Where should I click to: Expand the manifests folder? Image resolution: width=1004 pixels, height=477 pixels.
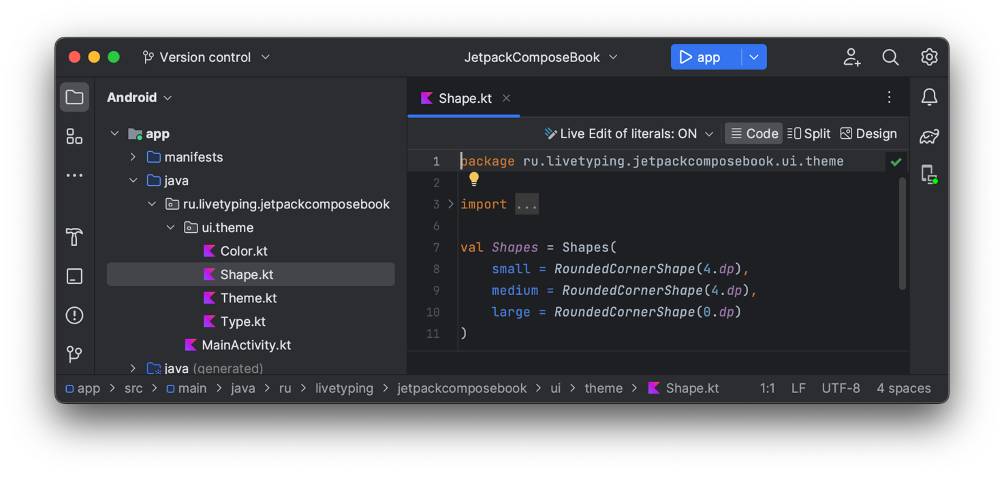(133, 157)
